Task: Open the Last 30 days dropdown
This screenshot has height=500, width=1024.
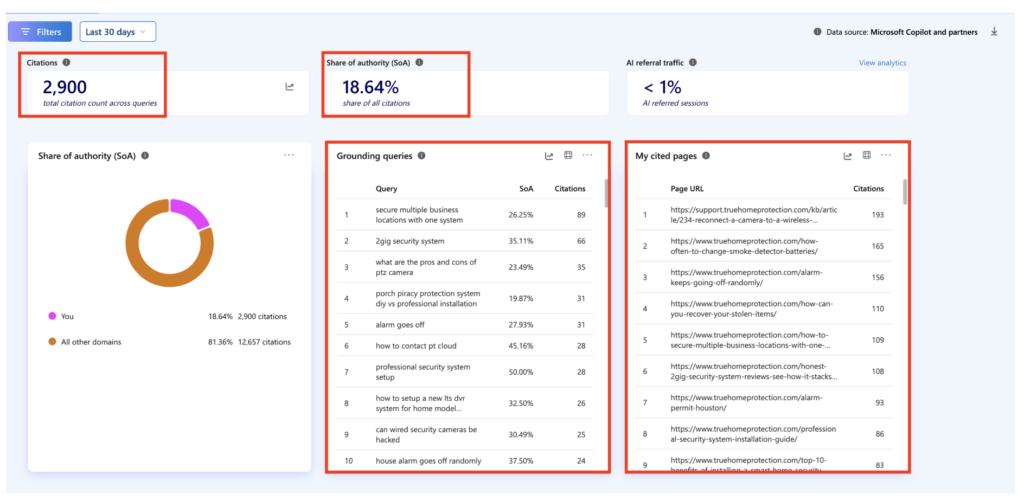Action: tap(118, 31)
